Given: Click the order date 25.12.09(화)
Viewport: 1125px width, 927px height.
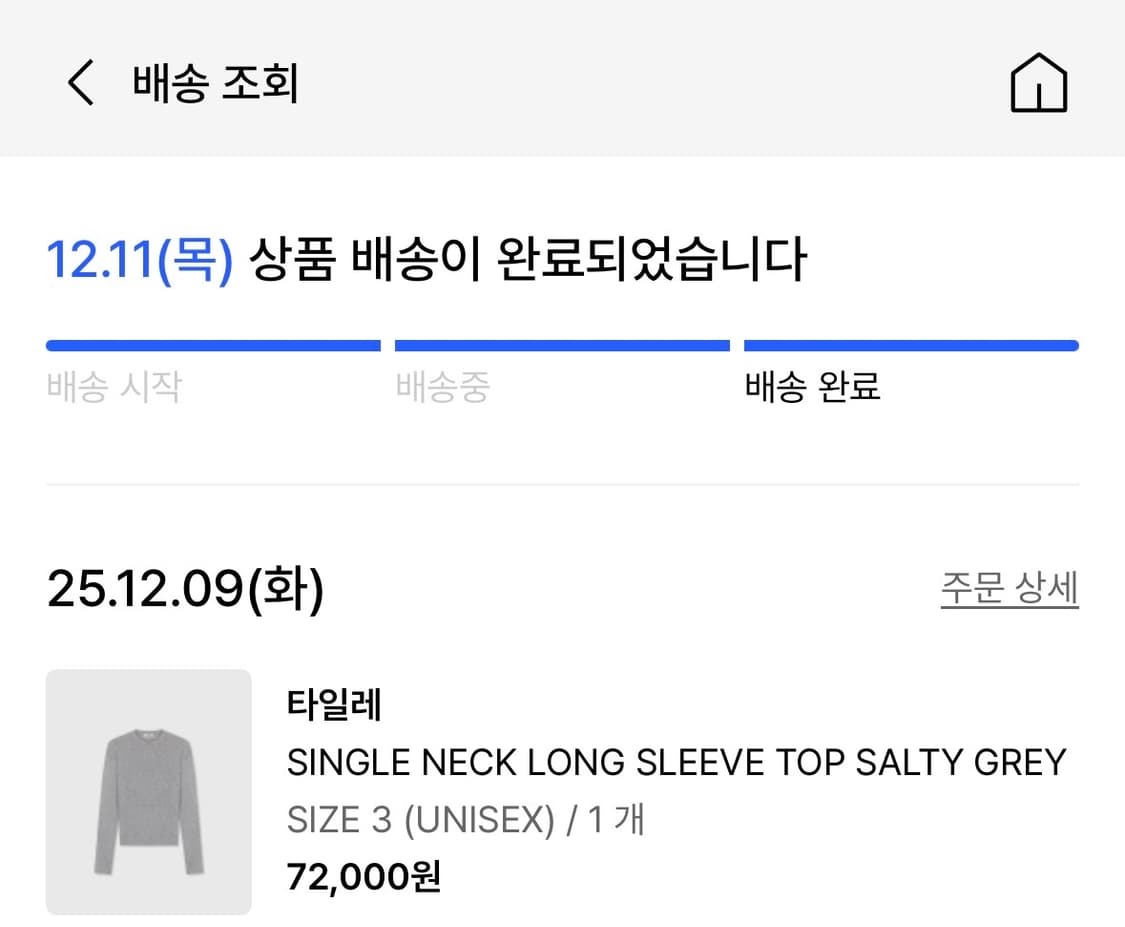Looking at the screenshot, I should point(185,590).
